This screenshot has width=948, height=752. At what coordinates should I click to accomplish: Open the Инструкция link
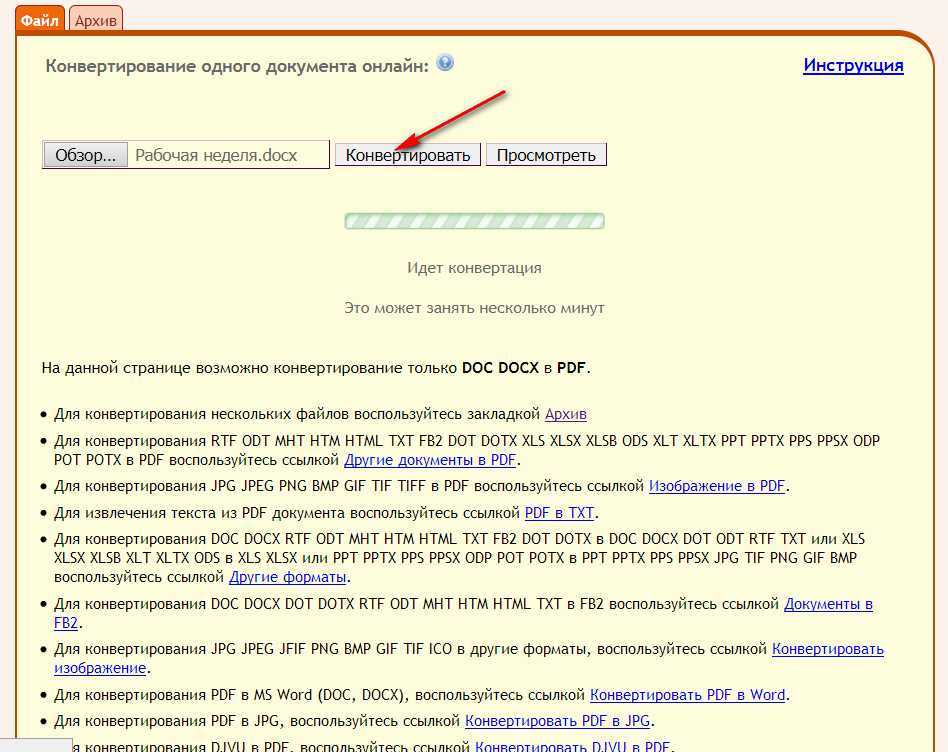(853, 66)
